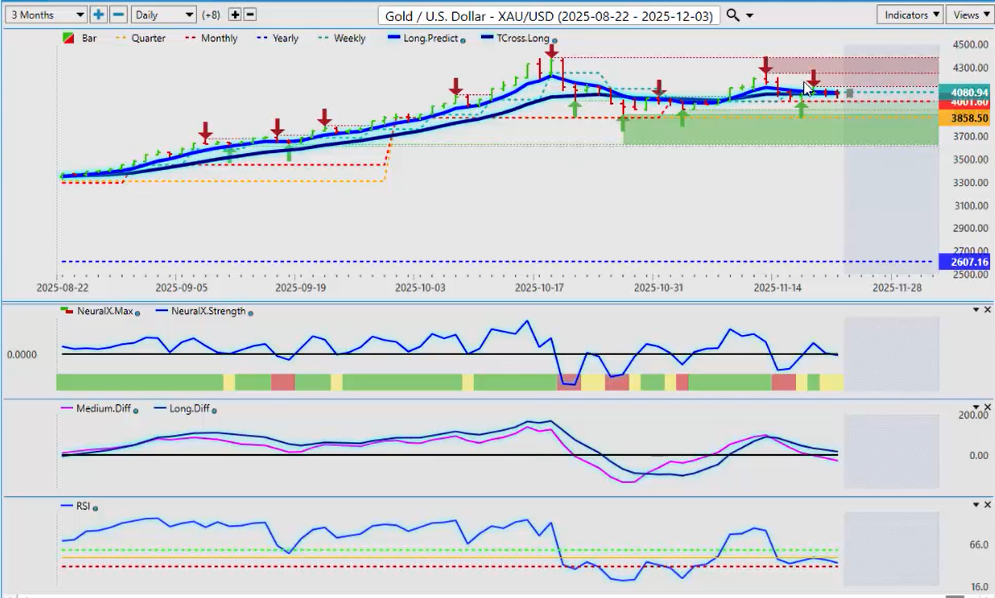The image size is (995, 598).
Task: Click the magnifier symbol search icon
Action: coord(733,15)
